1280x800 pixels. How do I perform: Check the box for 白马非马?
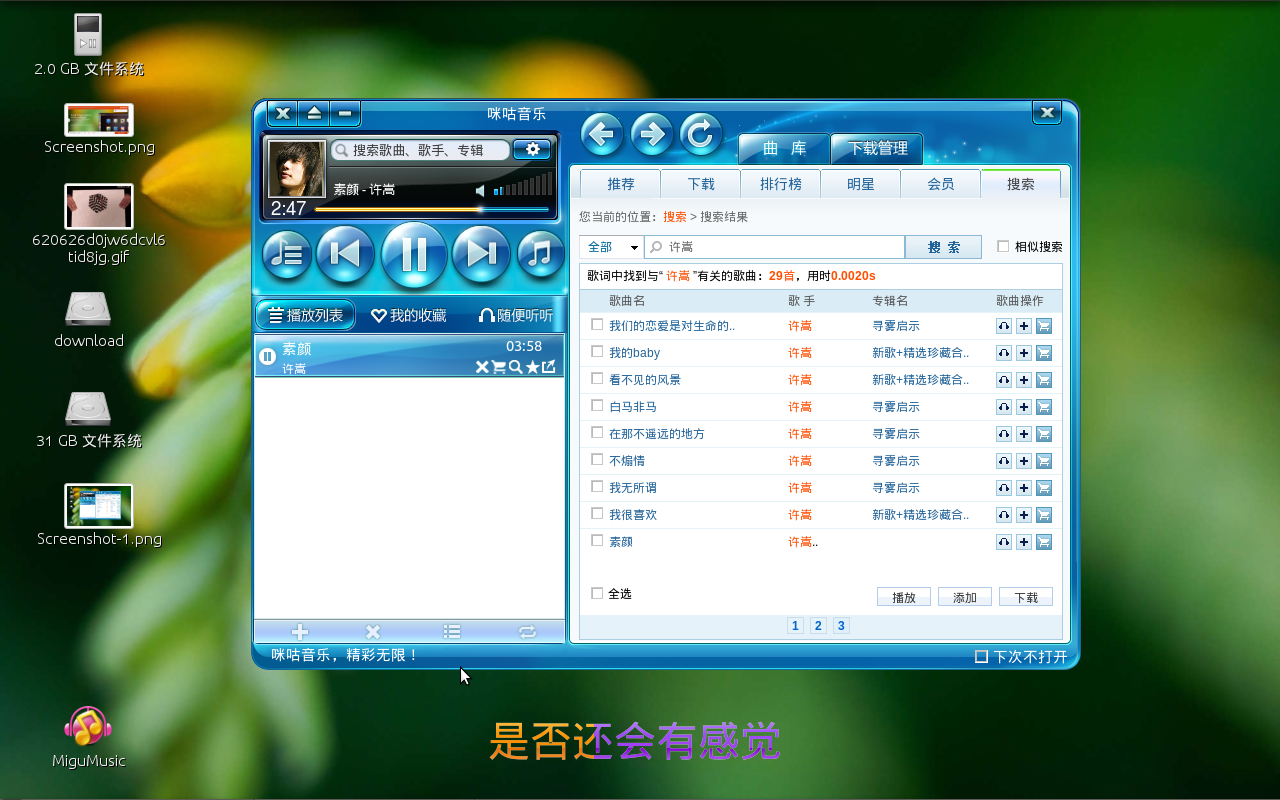[x=597, y=405]
